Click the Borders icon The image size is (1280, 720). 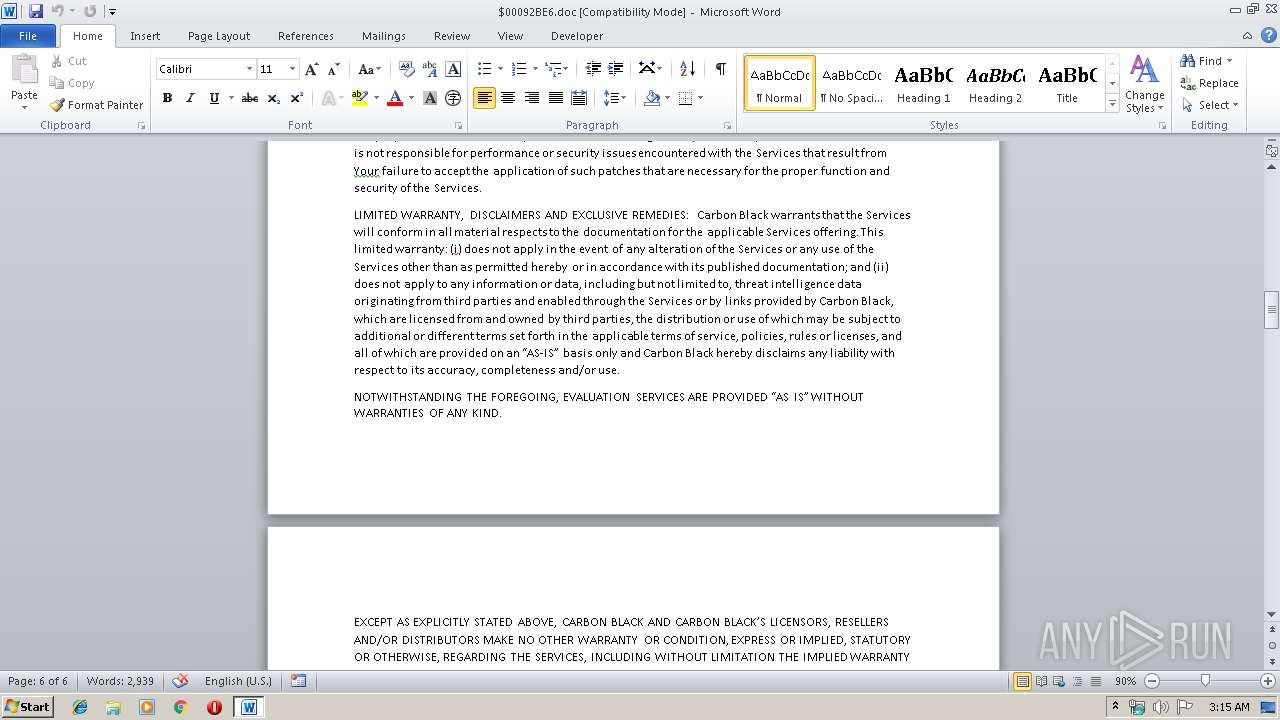pos(685,98)
